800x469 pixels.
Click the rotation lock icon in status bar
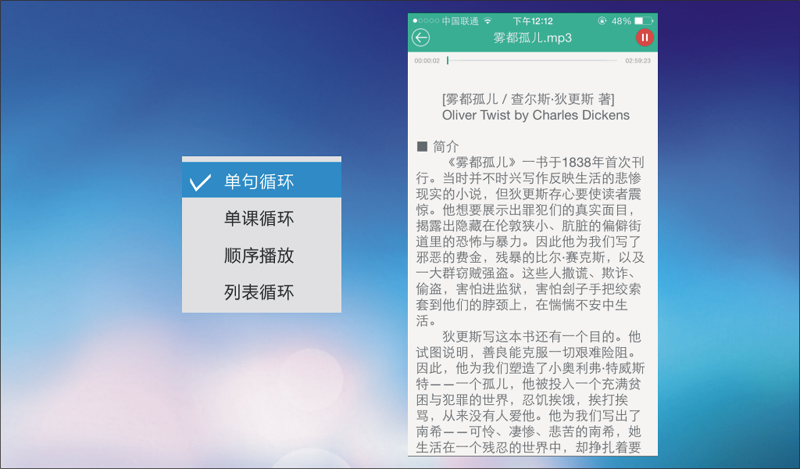click(x=603, y=21)
